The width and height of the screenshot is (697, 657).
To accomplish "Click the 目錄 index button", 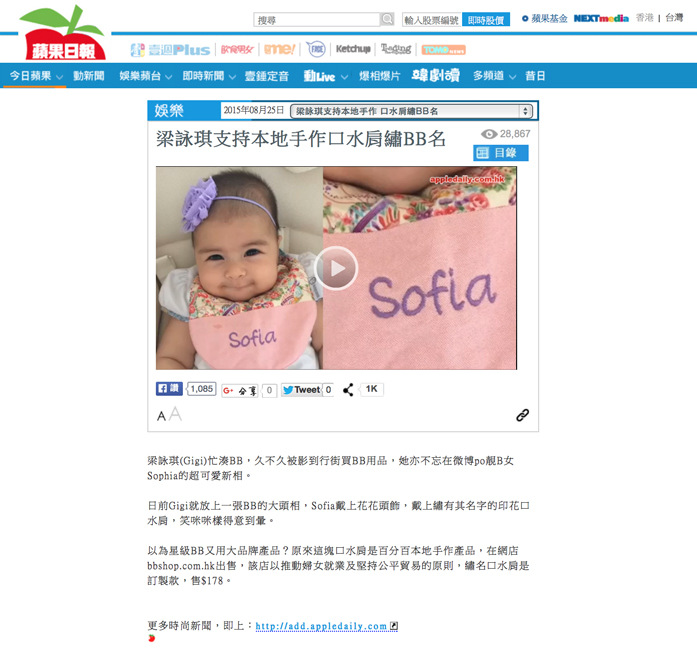I will [501, 153].
